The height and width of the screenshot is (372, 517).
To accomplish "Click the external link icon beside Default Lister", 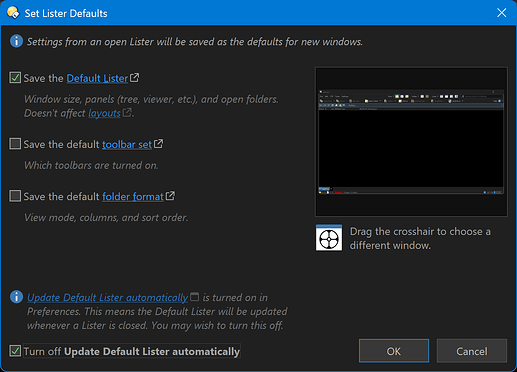I will pos(134,78).
